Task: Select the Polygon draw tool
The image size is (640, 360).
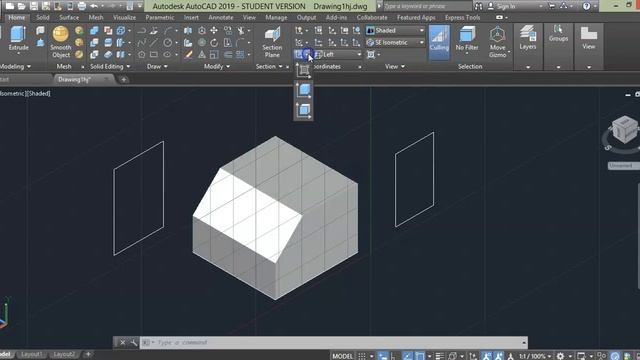Action: [x=141, y=54]
